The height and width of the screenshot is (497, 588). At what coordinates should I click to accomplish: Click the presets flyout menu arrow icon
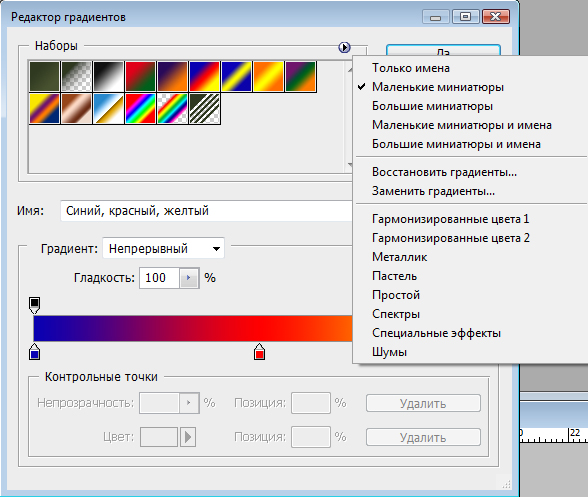(x=344, y=47)
